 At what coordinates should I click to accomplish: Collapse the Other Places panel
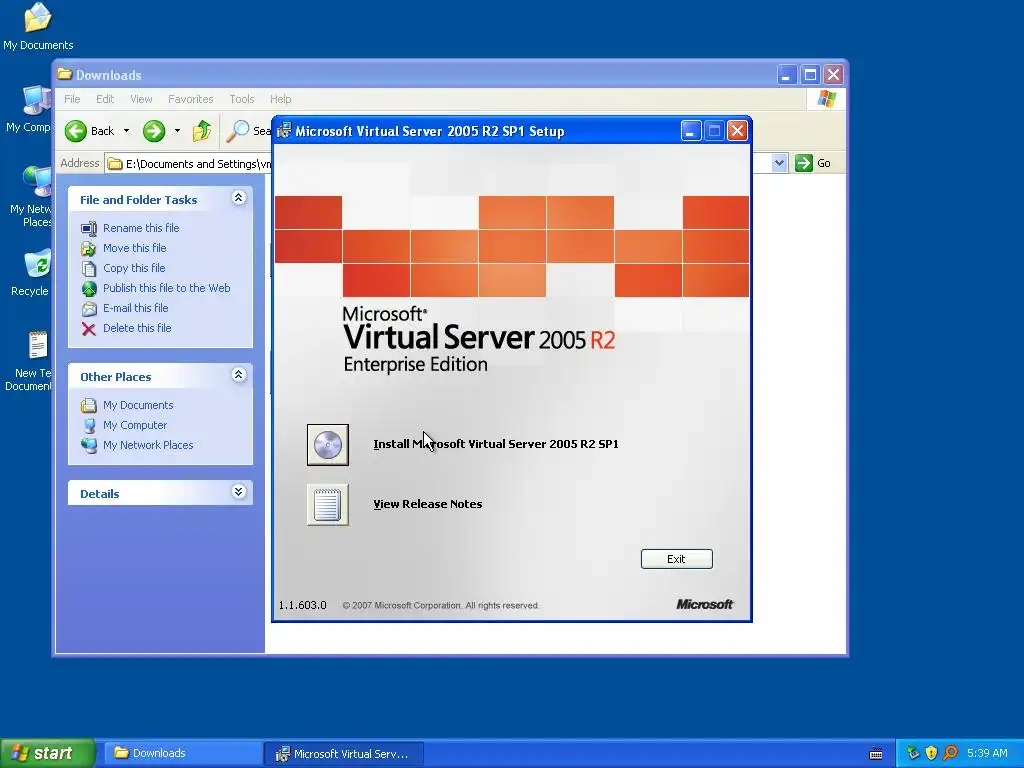point(238,375)
